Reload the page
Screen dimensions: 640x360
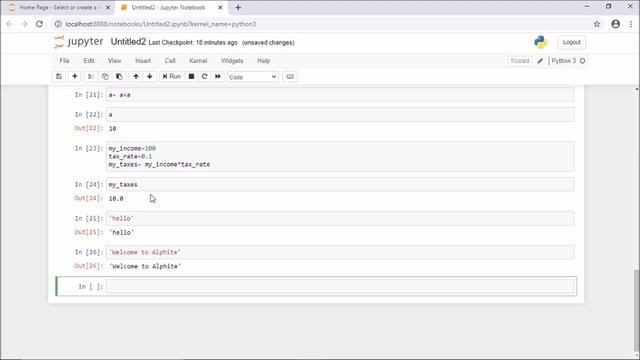pyautogui.click(x=40, y=24)
